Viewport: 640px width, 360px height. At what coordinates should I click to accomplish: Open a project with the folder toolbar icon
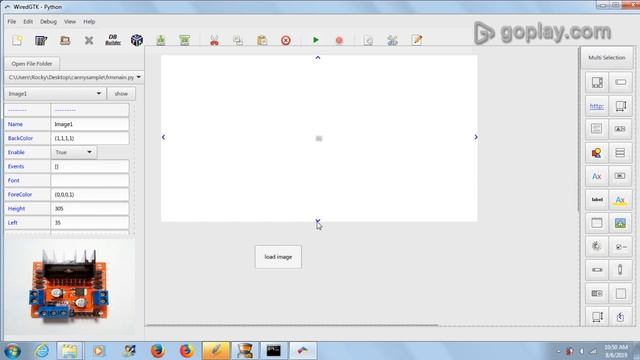65,40
